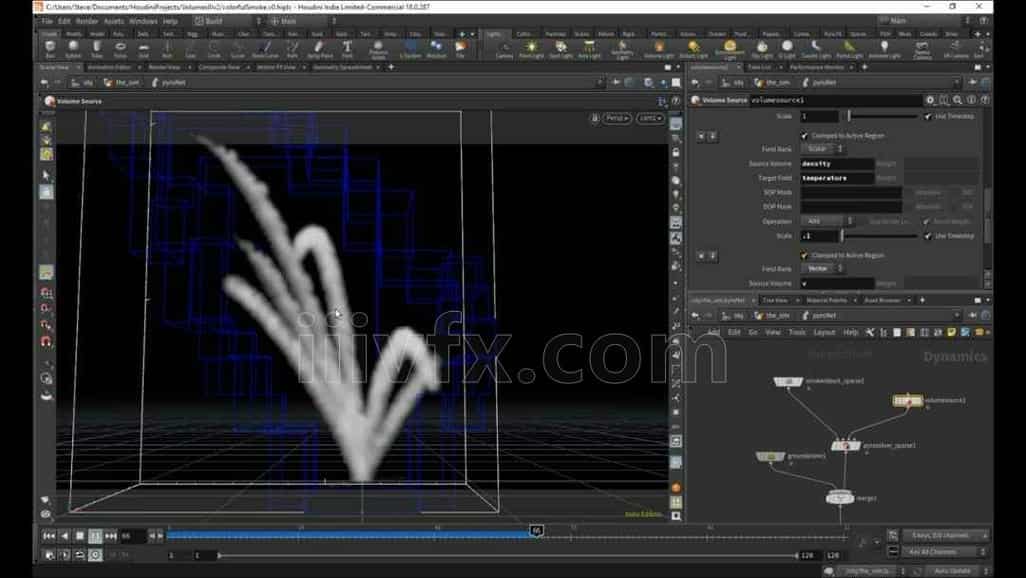Open Vector Field Rank dropdown
Image resolution: width=1026 pixels, height=578 pixels.
pos(824,269)
